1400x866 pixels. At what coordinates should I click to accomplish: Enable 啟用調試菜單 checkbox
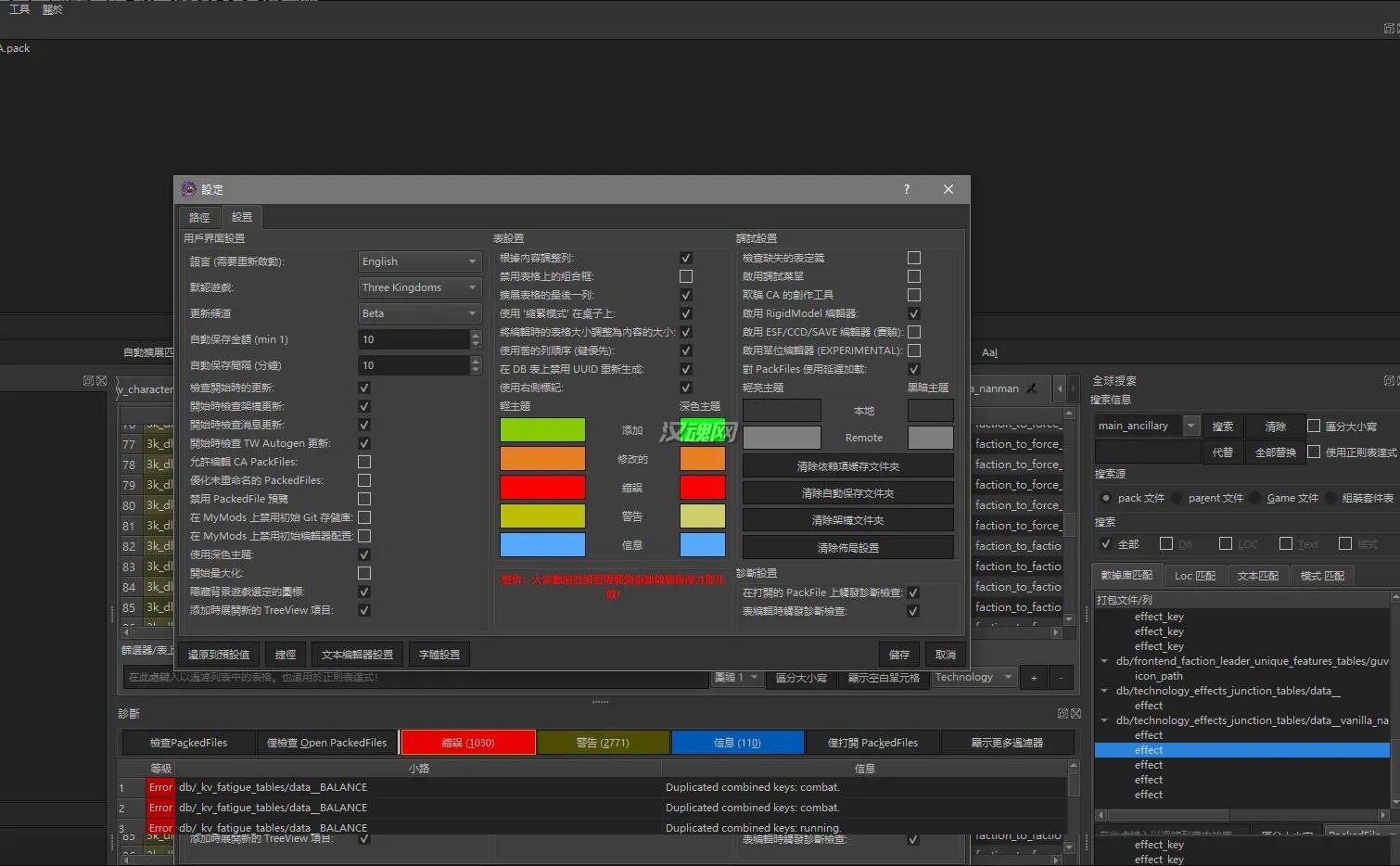tap(914, 276)
